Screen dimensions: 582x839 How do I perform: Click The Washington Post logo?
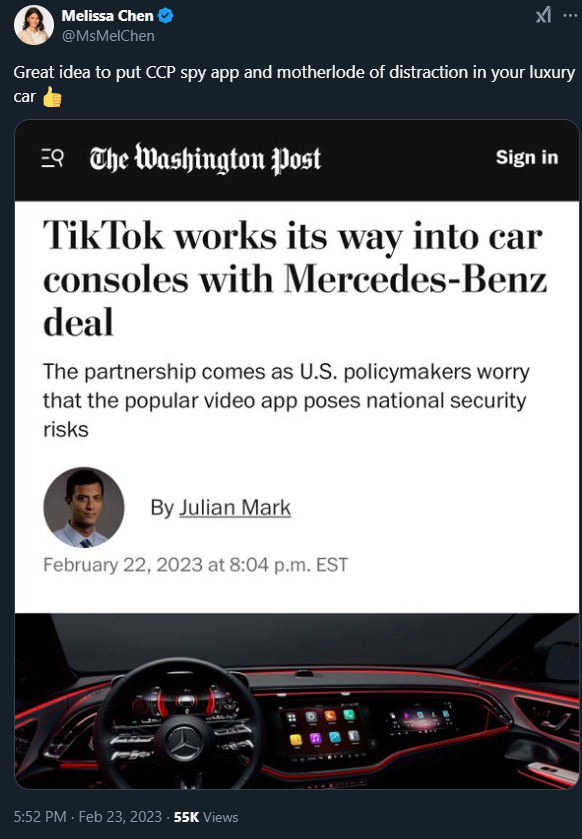tap(205, 159)
